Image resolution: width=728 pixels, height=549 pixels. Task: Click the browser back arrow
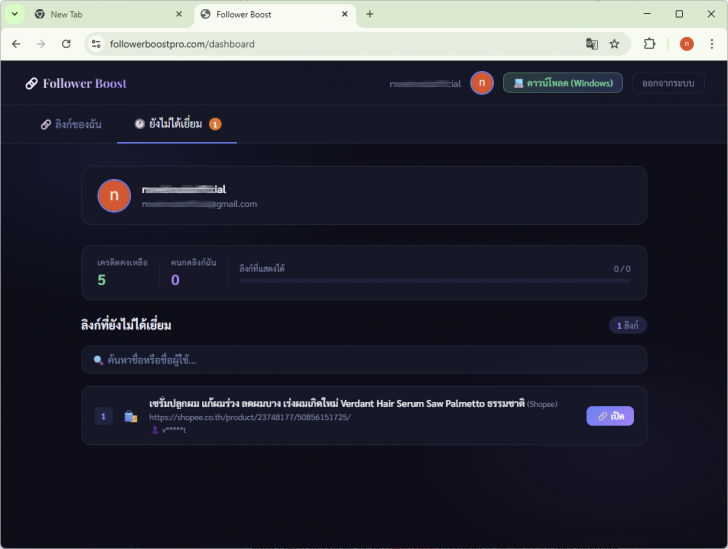coord(16,44)
